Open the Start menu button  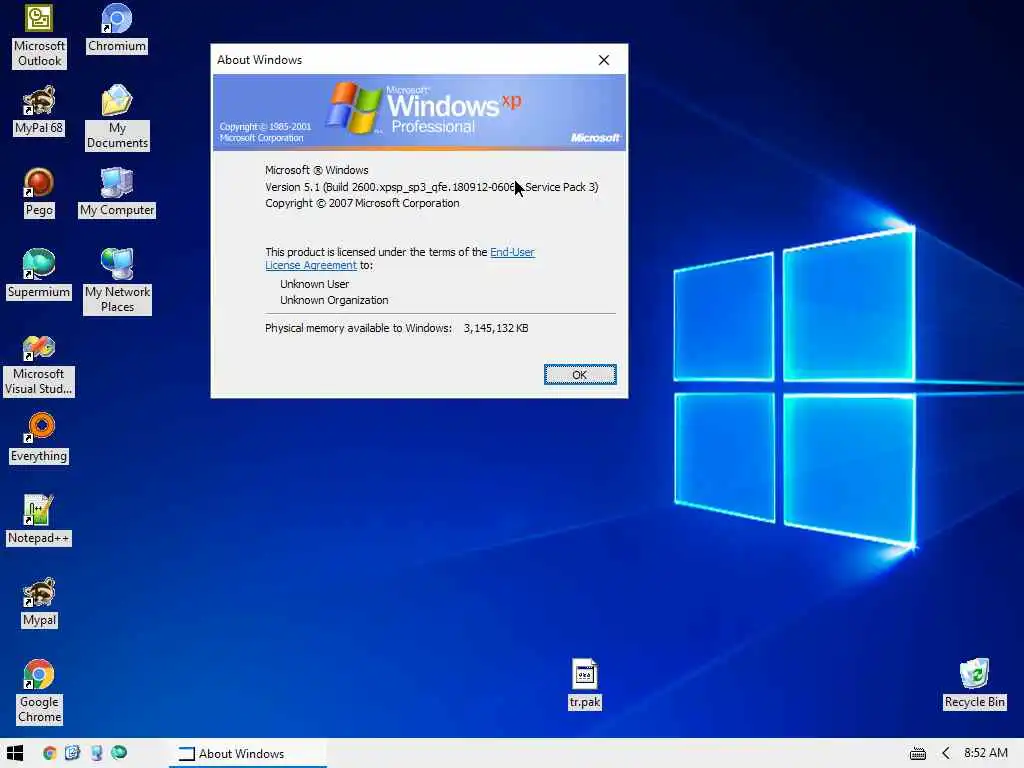15,753
